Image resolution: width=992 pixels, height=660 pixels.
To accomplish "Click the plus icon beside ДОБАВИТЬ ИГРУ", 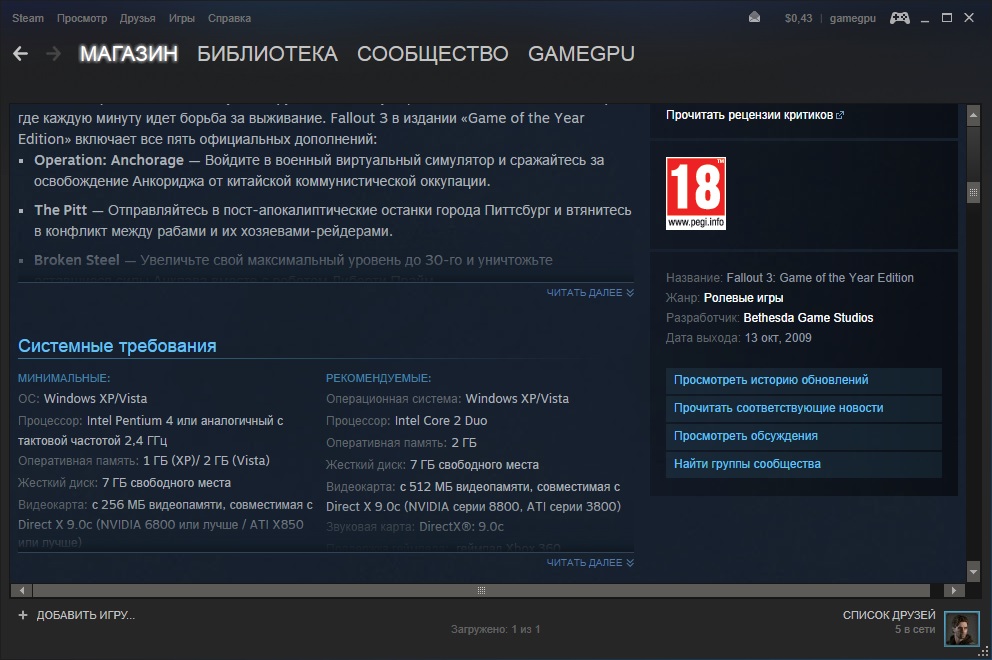I will pos(23,615).
